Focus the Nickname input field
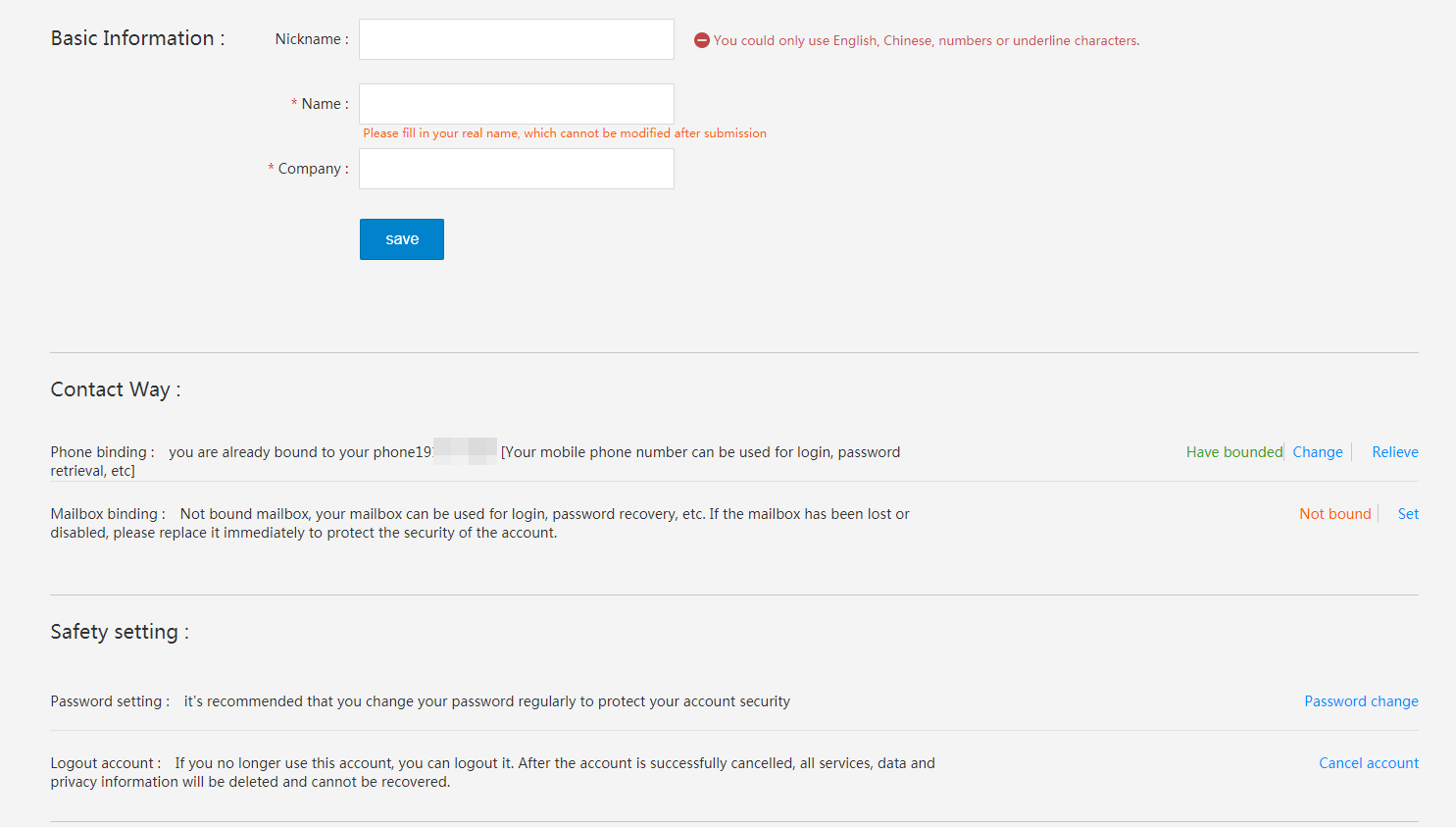This screenshot has height=827, width=1456. pos(517,39)
